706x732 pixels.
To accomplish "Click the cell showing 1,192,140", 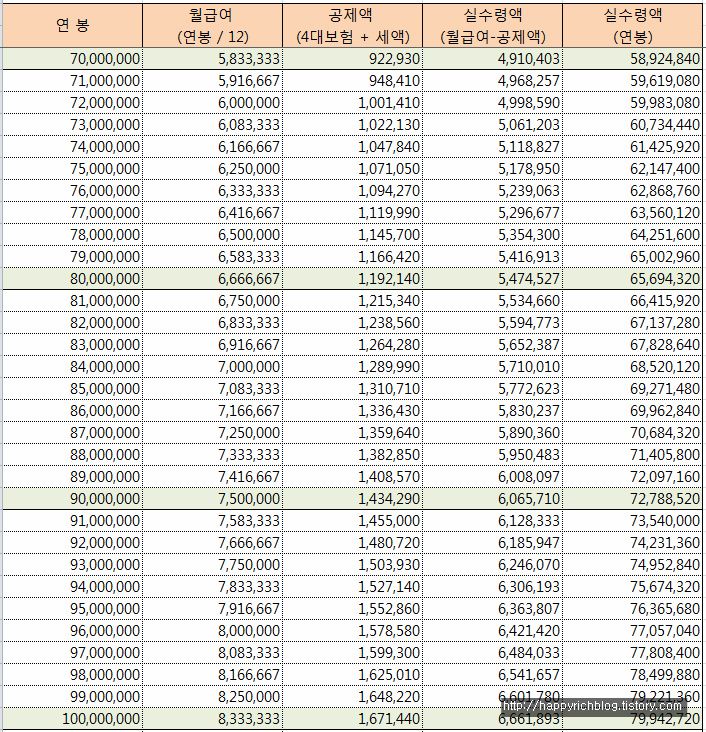I will point(353,279).
